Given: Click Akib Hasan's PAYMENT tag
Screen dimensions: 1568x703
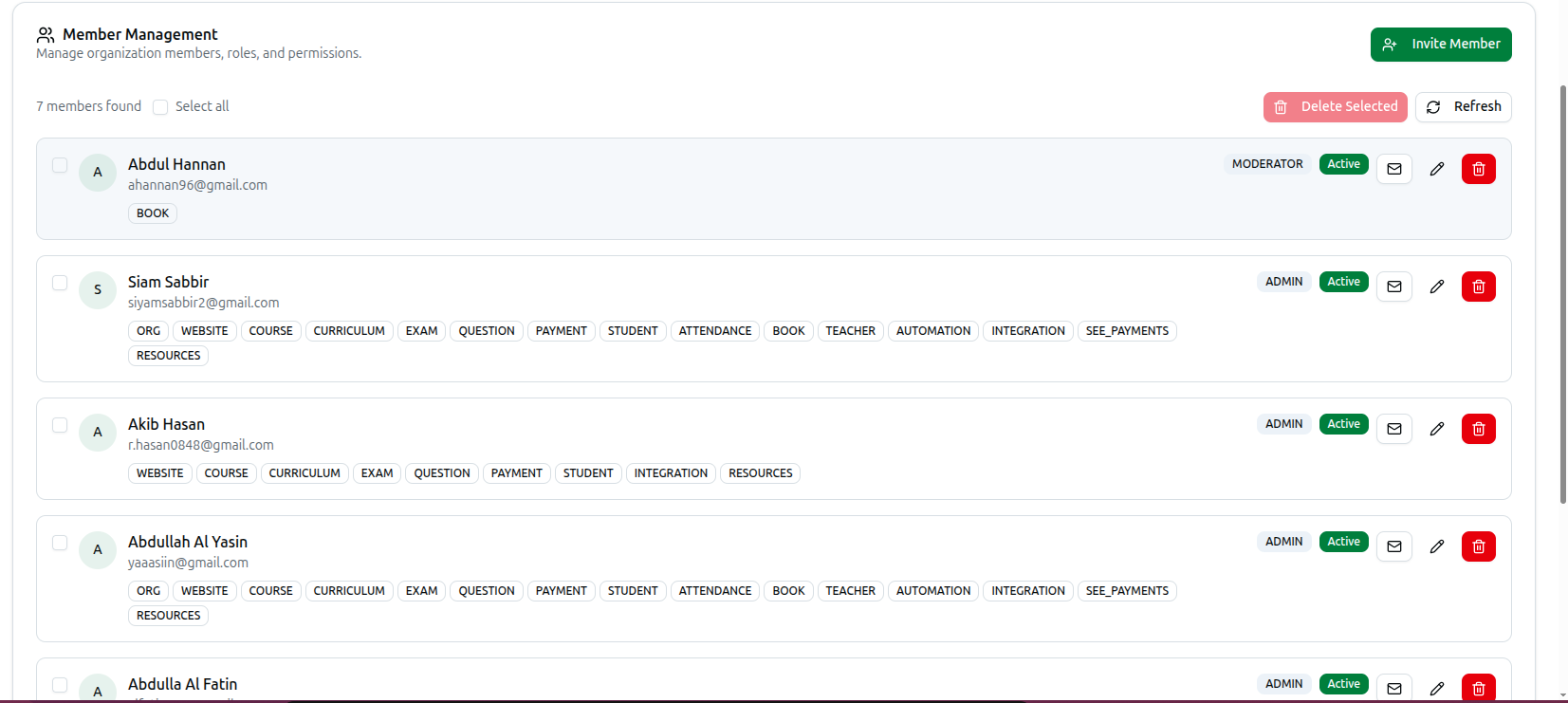Looking at the screenshot, I should coord(517,473).
